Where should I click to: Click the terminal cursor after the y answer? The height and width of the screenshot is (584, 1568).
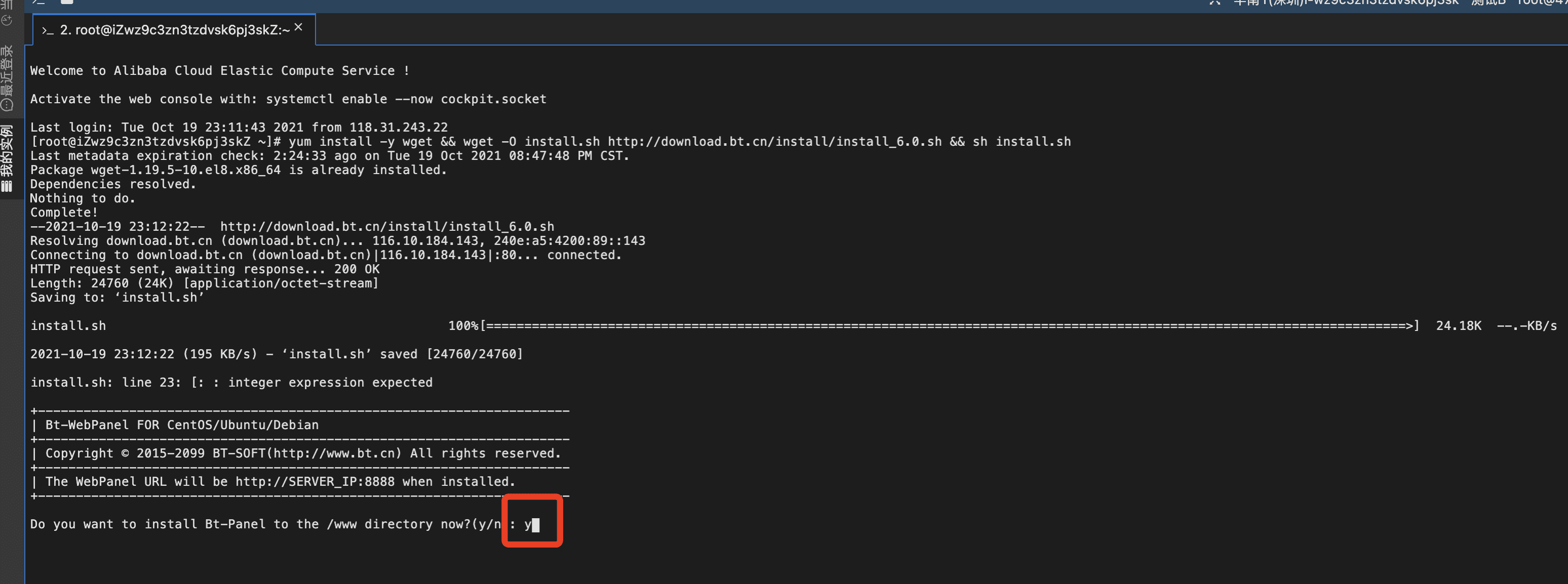pos(536,524)
